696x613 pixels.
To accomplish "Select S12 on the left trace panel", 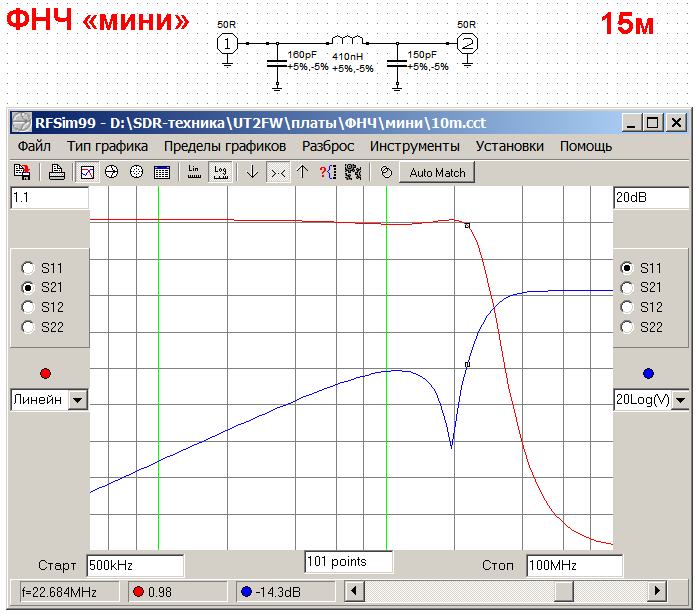I will tap(28, 307).
